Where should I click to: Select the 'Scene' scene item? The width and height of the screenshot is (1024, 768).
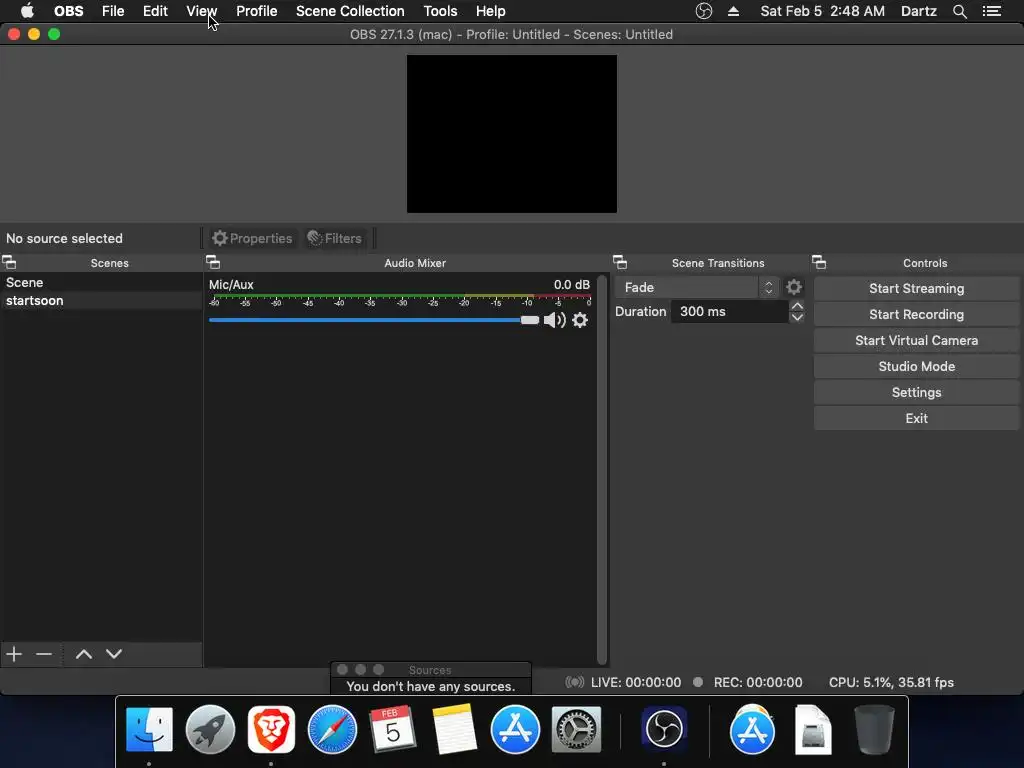point(101,283)
